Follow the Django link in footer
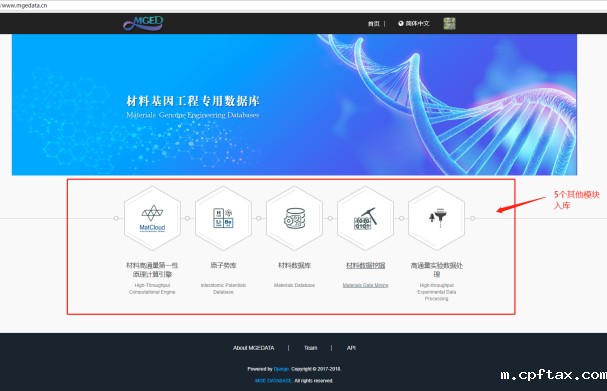The image size is (607, 391). coord(281,369)
